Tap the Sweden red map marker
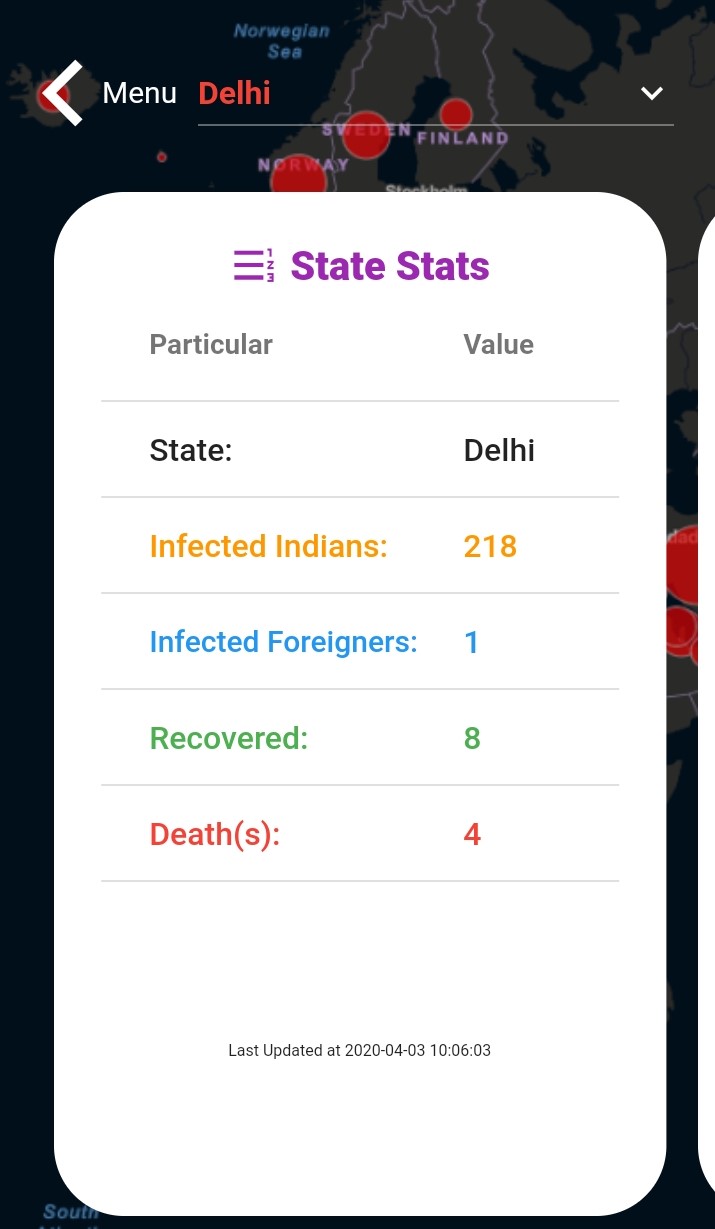715x1229 pixels. [367, 136]
